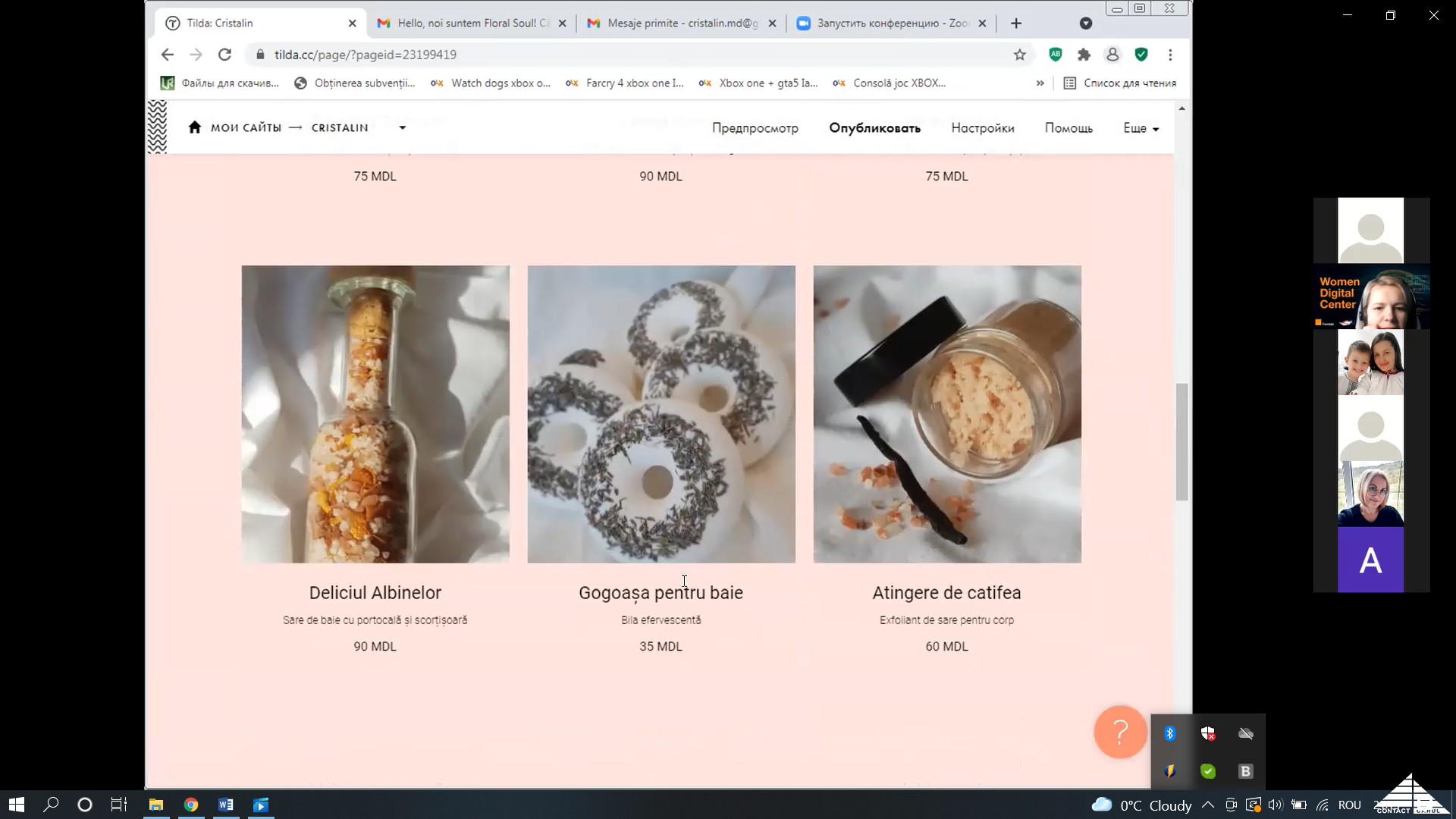Open Chrome from the Windows taskbar
This screenshot has width=1456, height=819.
(191, 805)
